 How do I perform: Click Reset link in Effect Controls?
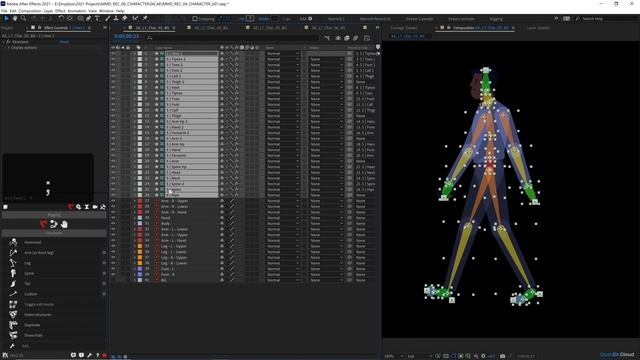point(64,42)
